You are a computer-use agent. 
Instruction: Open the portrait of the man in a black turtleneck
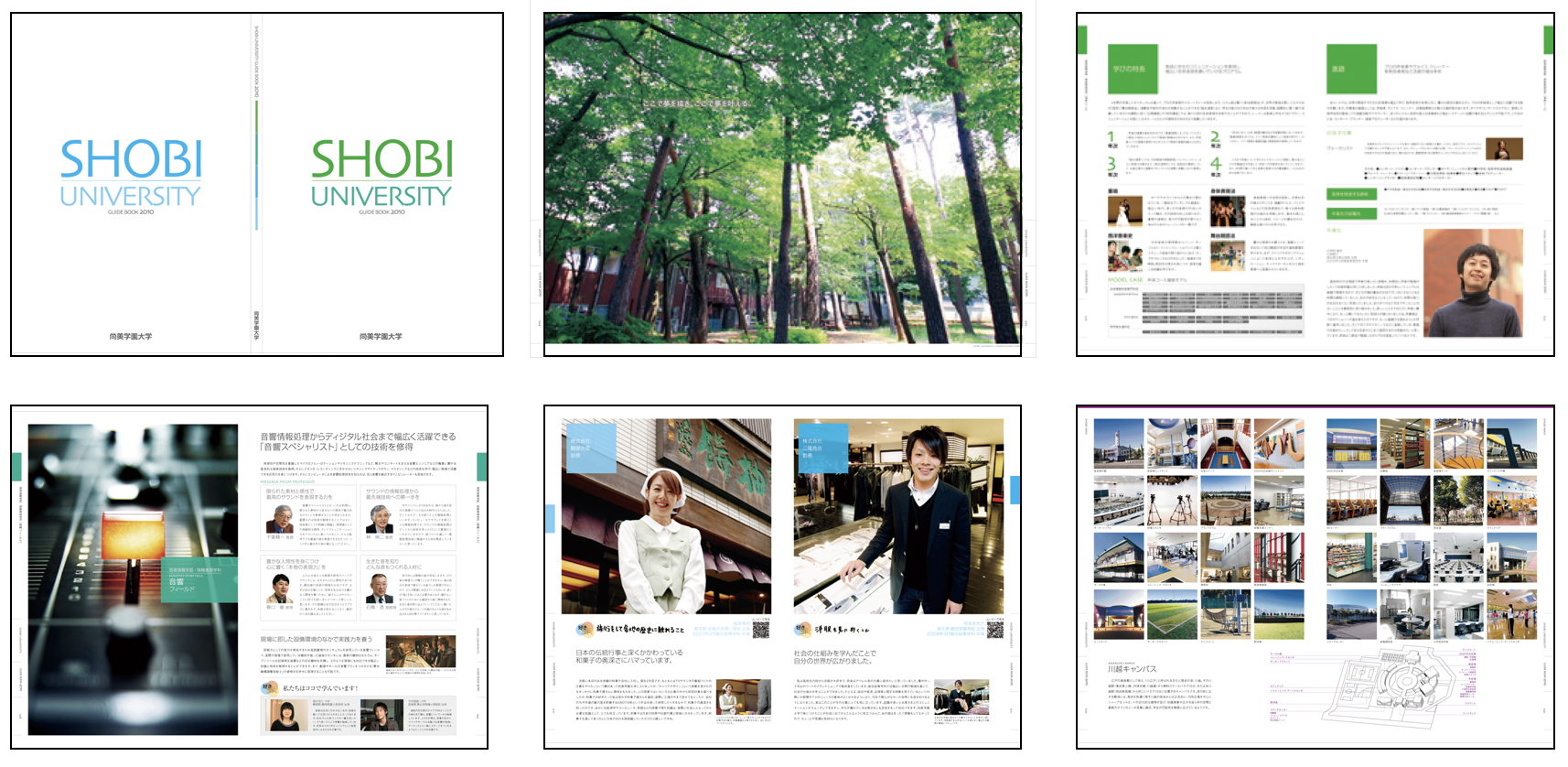1473,283
